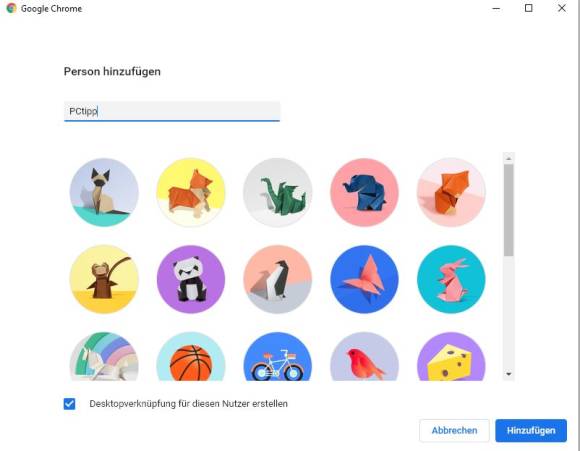The image size is (580, 451).
Task: Click the Abbrechen button
Action: point(454,430)
